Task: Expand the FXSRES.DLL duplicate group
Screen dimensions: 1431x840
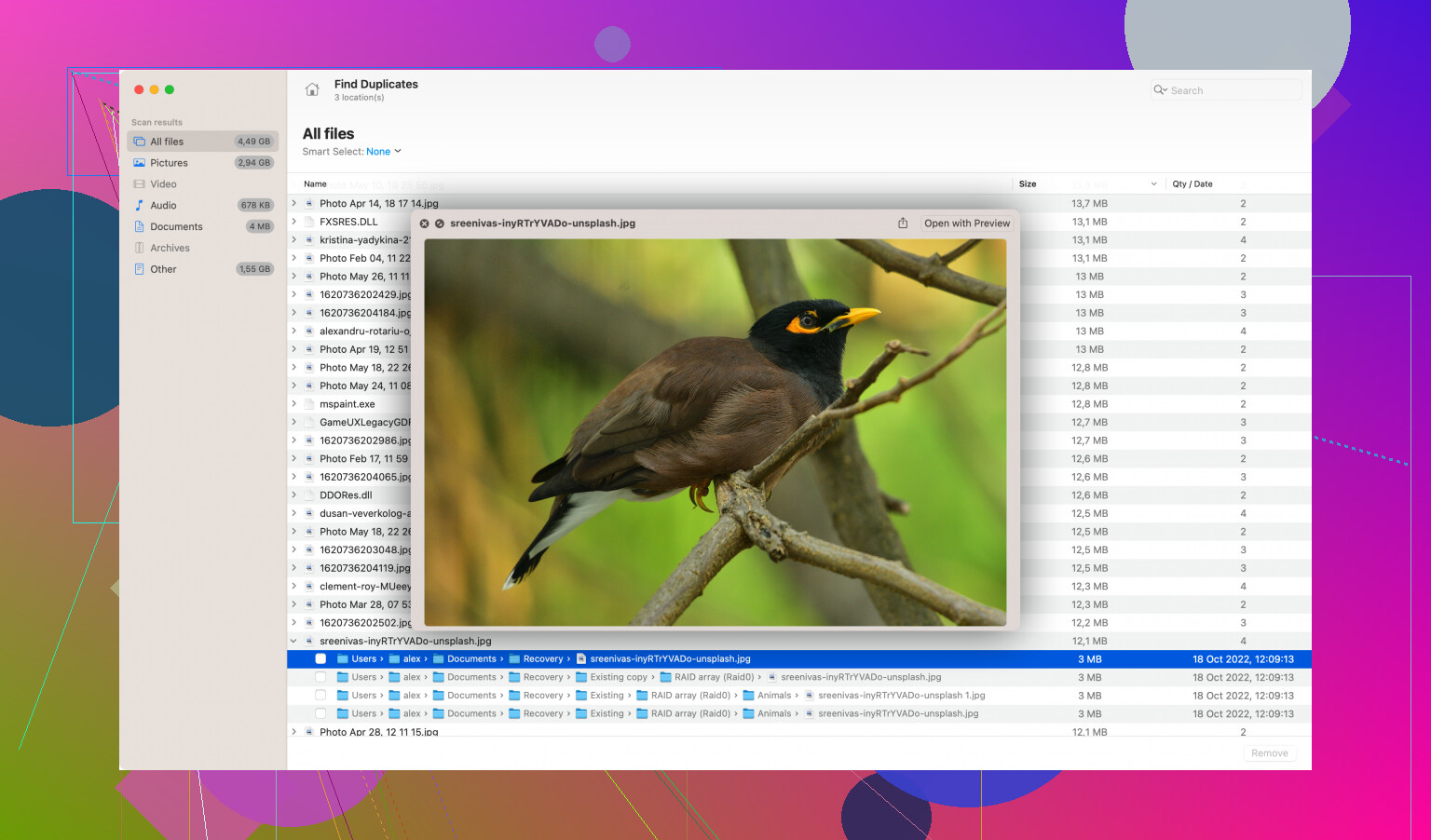Action: click(x=294, y=222)
